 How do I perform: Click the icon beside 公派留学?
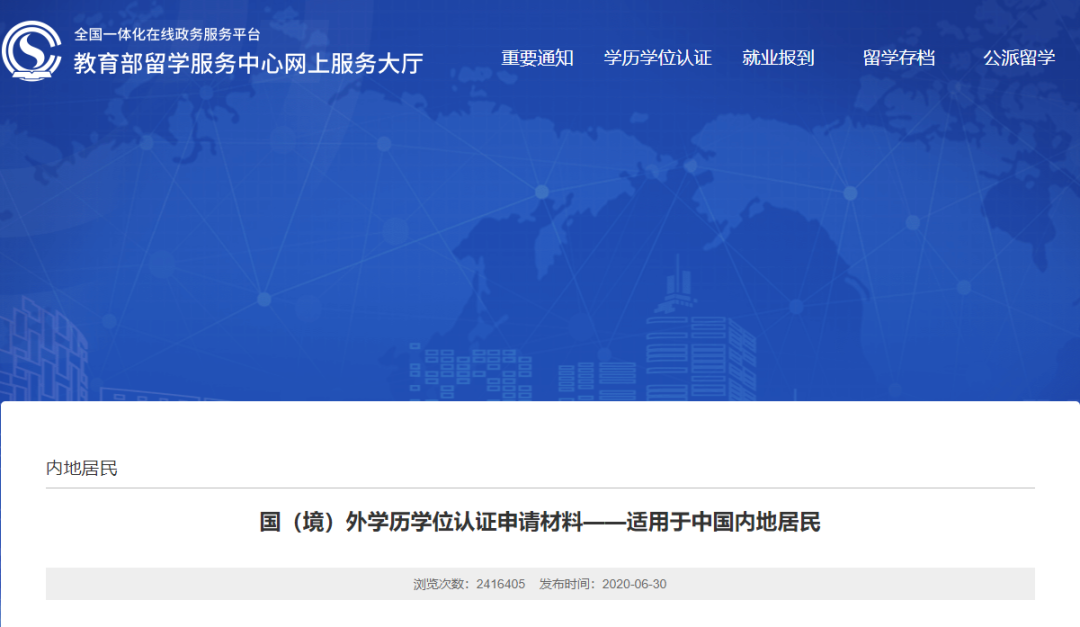974,58
